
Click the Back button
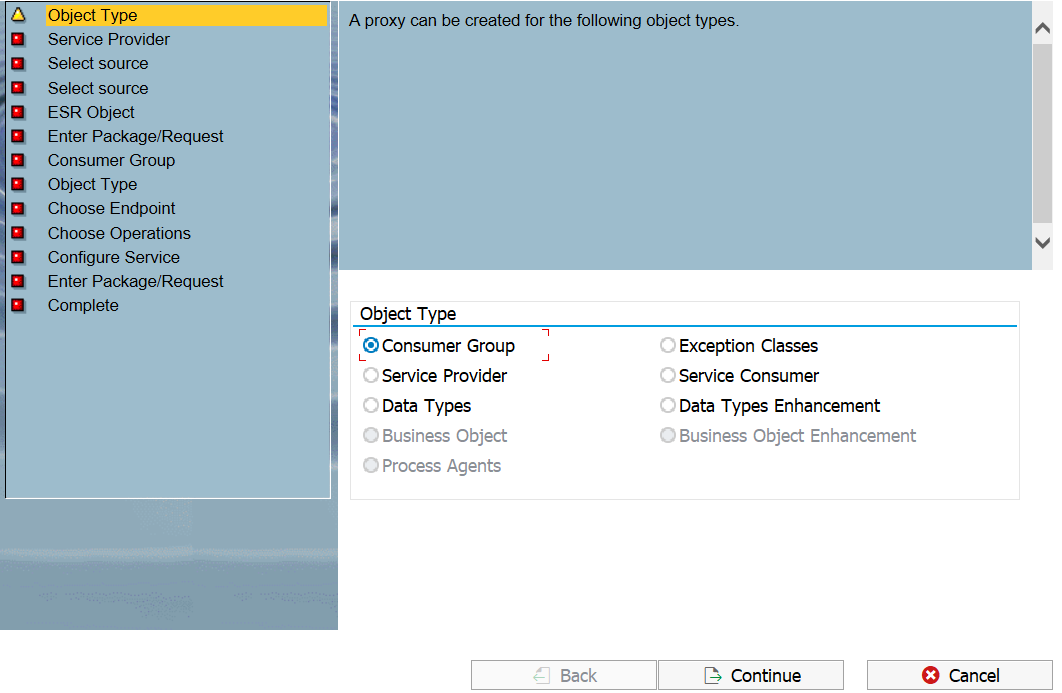click(564, 675)
